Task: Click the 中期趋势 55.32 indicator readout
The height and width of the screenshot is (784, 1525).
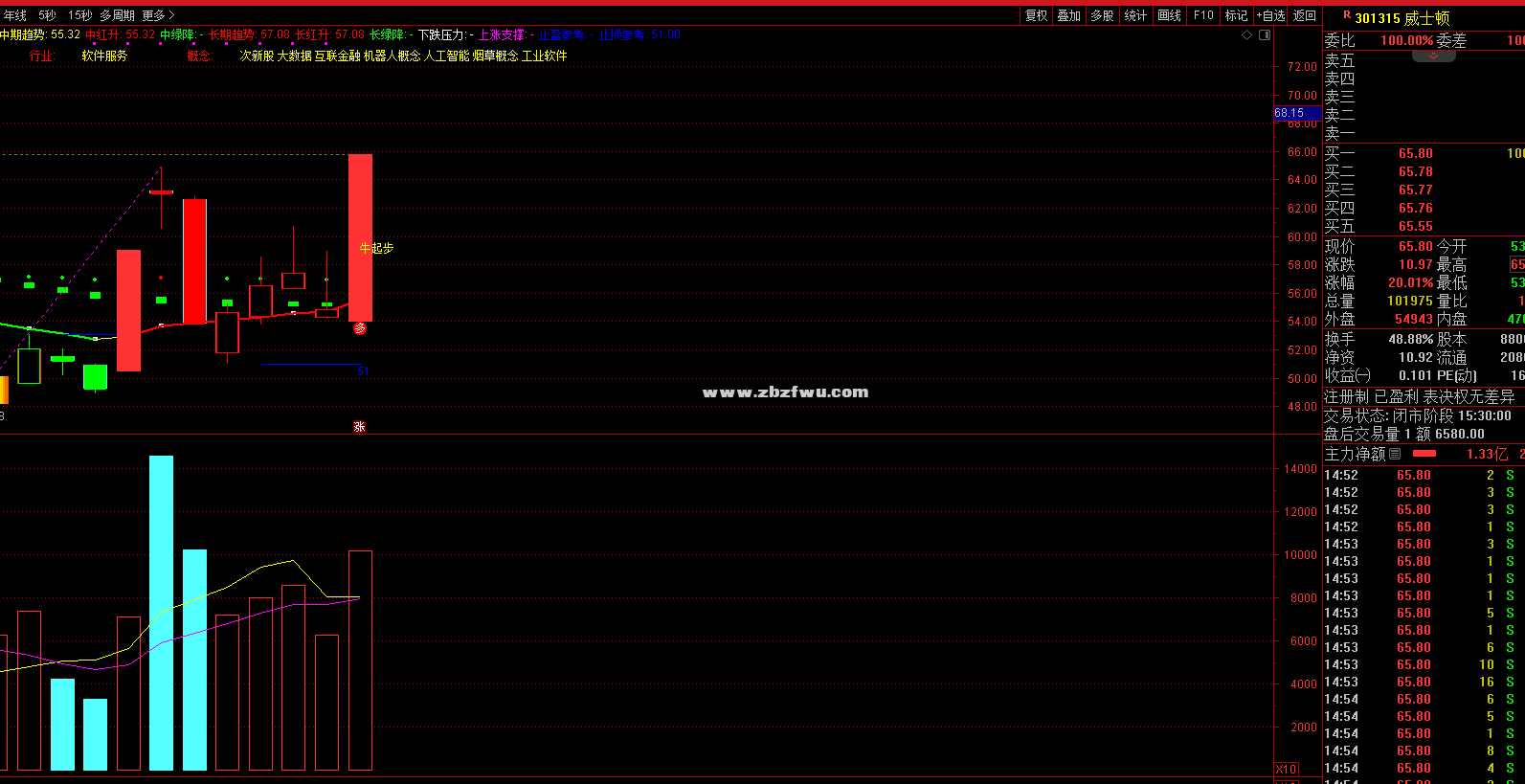Action: [40, 34]
